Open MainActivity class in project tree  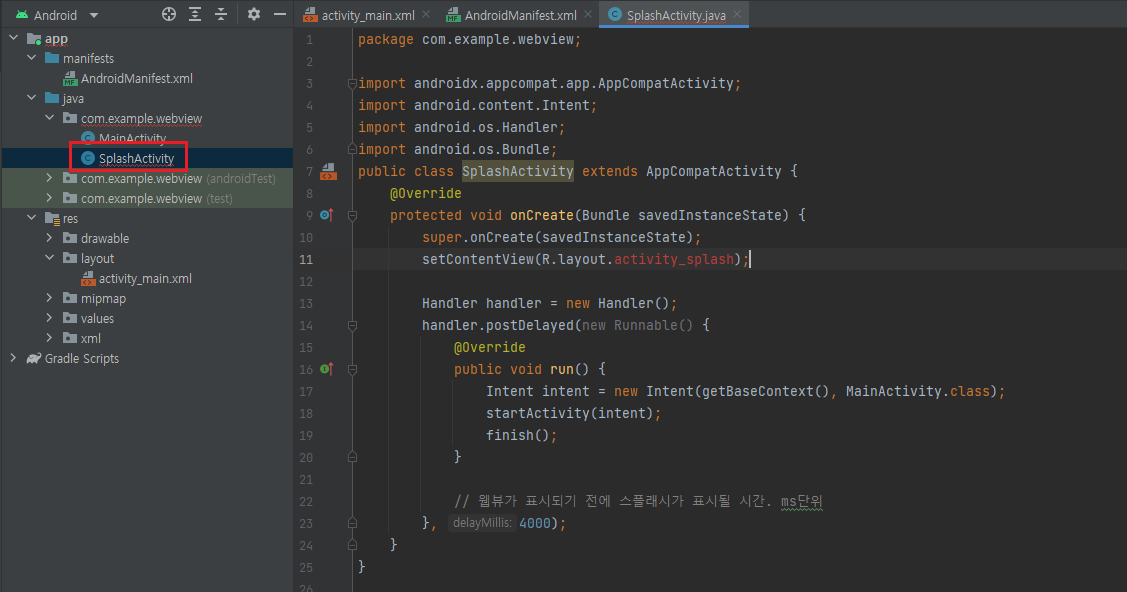132,138
